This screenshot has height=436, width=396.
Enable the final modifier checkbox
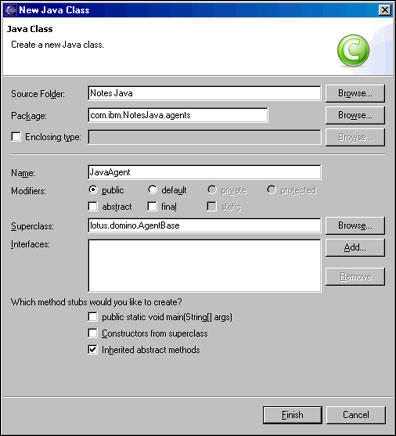click(x=152, y=206)
